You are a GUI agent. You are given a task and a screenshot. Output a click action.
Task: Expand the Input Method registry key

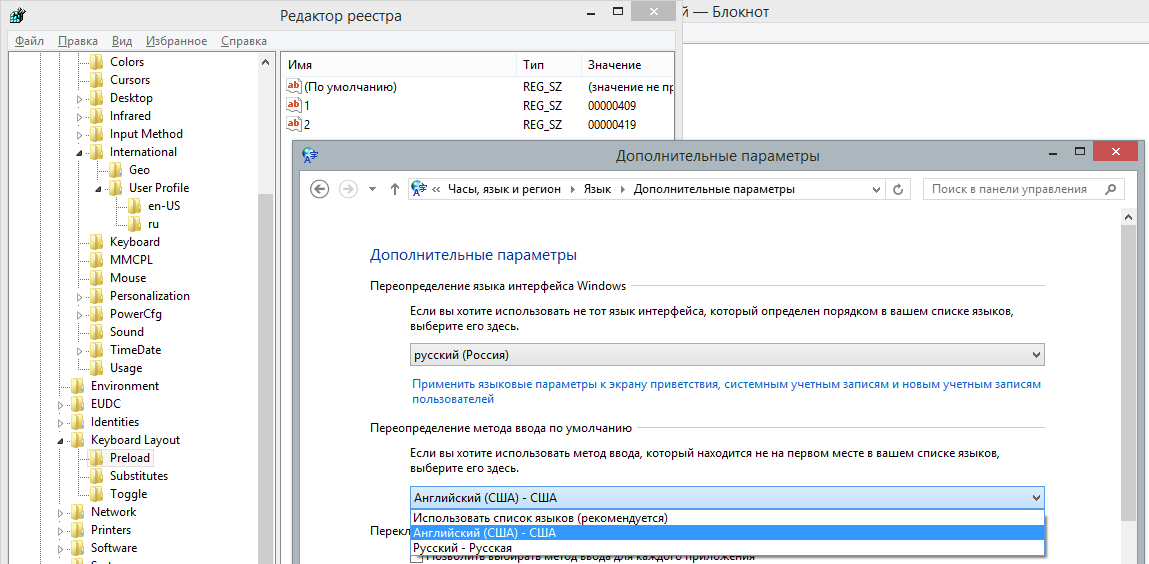click(x=81, y=134)
